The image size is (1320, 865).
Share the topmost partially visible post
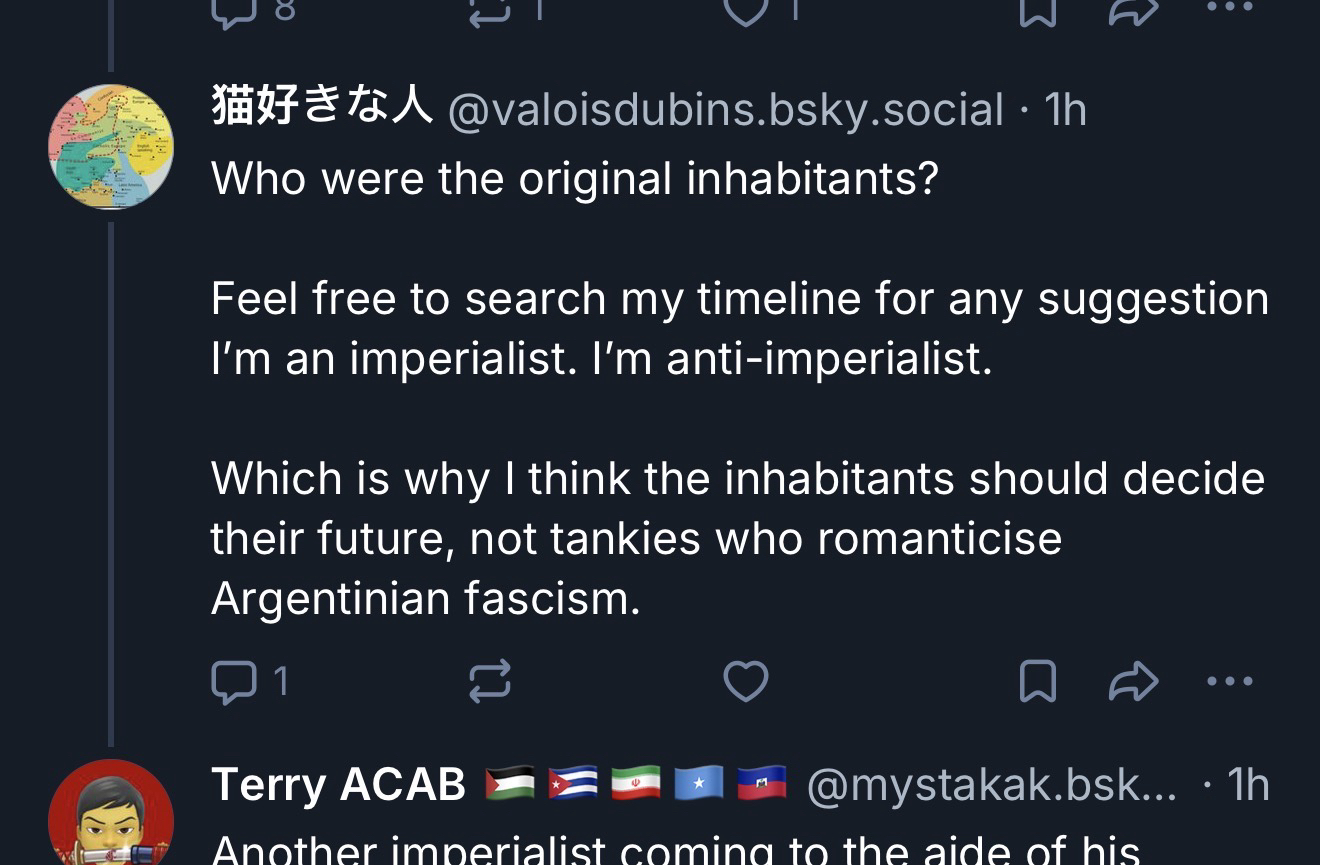click(x=1134, y=8)
